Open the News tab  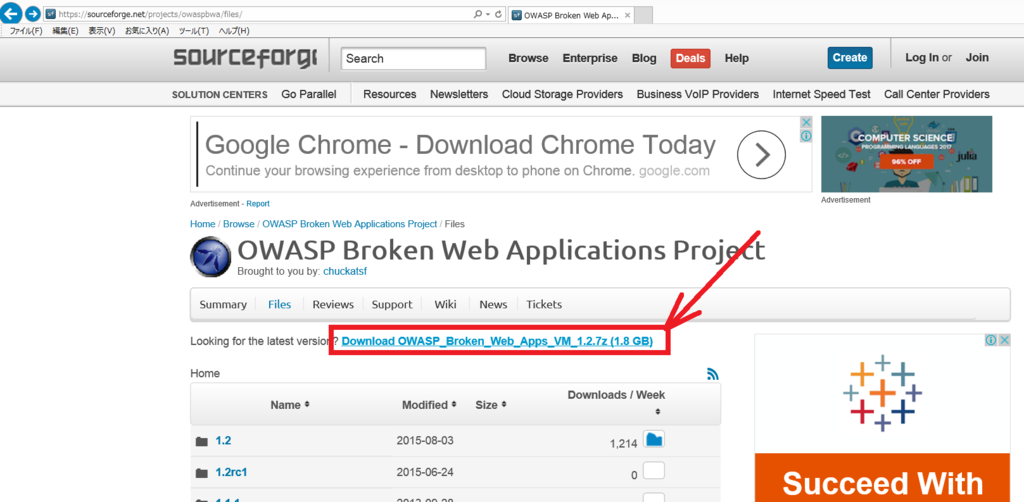(x=493, y=304)
